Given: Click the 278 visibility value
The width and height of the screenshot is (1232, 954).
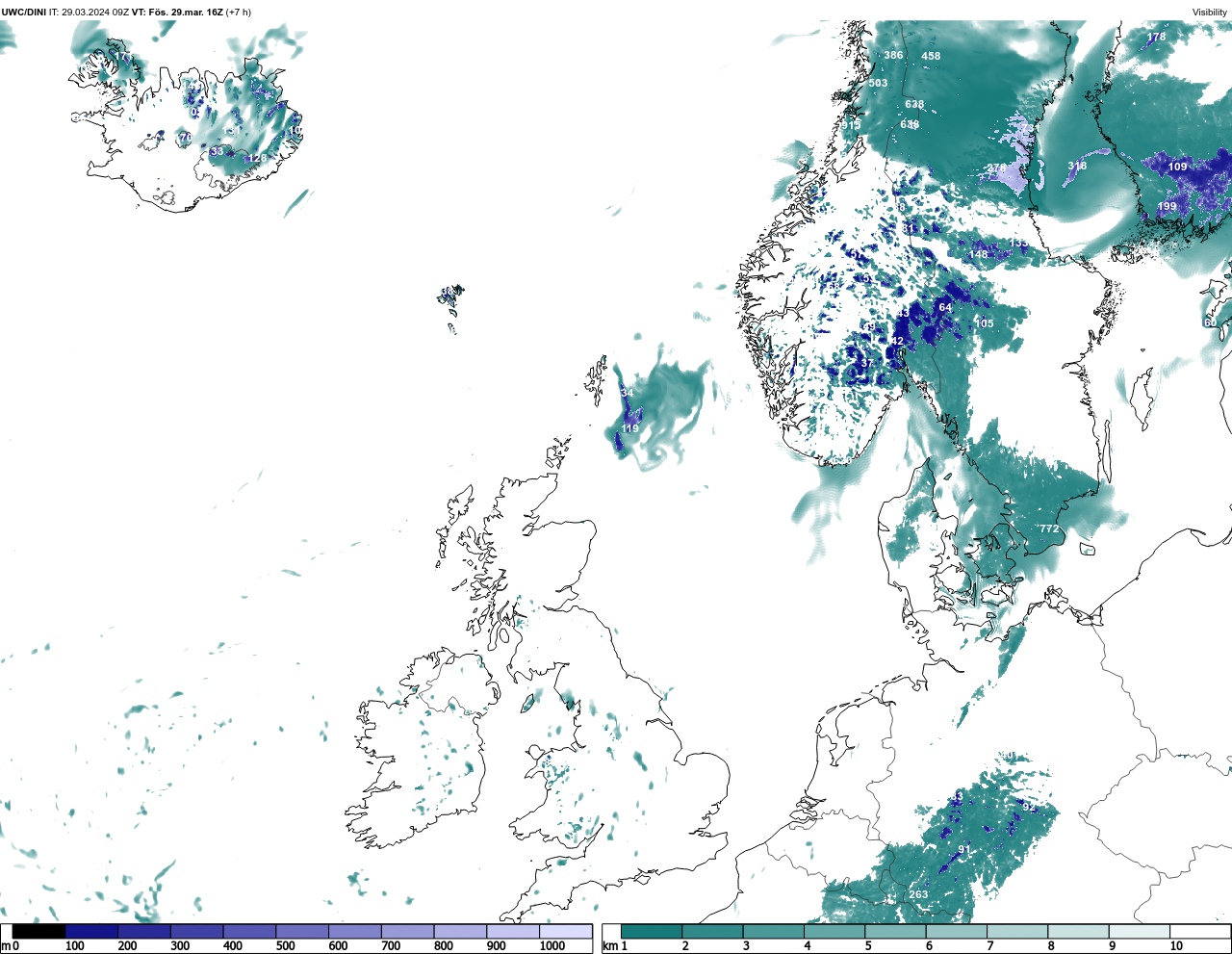Looking at the screenshot, I should [x=997, y=168].
